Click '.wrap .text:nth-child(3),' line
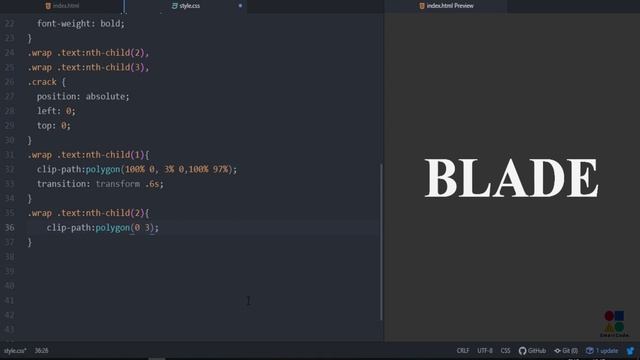The width and height of the screenshot is (640, 360). 88,67
